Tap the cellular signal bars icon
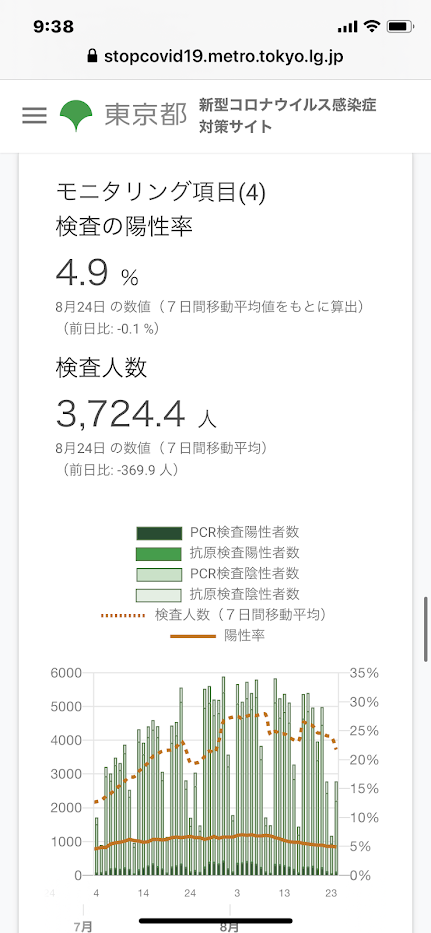Image resolution: width=431 pixels, height=933 pixels. (x=347, y=27)
